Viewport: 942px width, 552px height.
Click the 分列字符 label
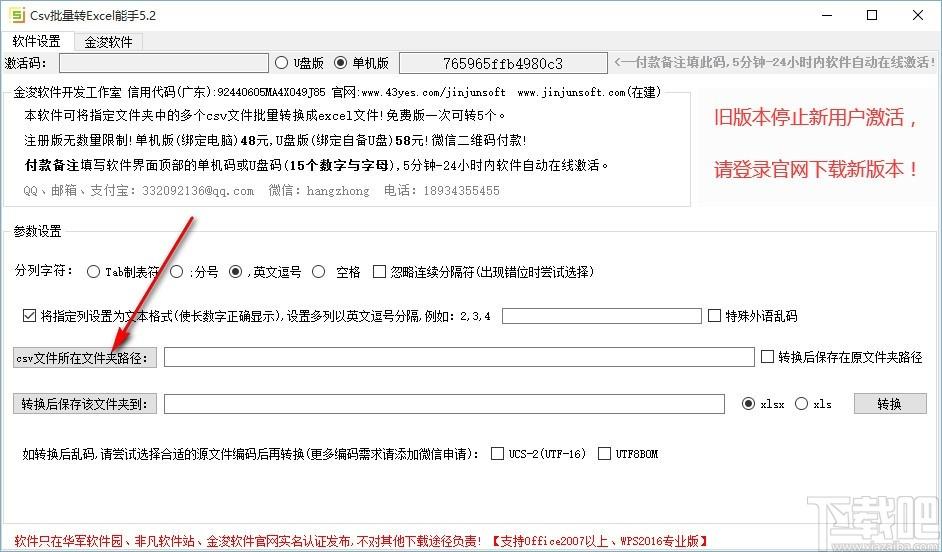point(44,271)
